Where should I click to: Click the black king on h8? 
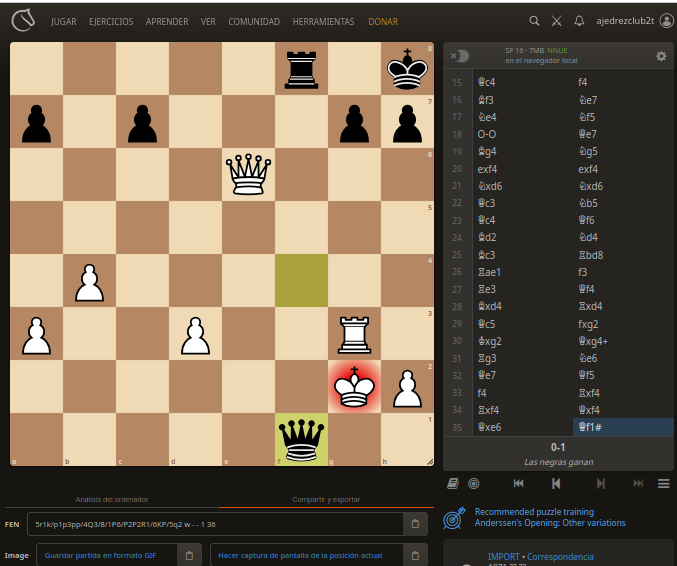point(407,69)
